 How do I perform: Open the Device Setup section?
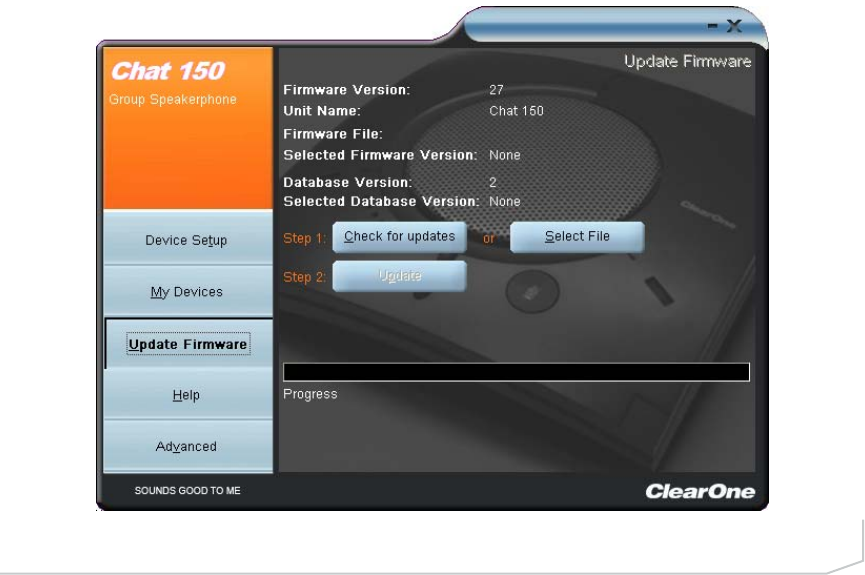[188, 239]
